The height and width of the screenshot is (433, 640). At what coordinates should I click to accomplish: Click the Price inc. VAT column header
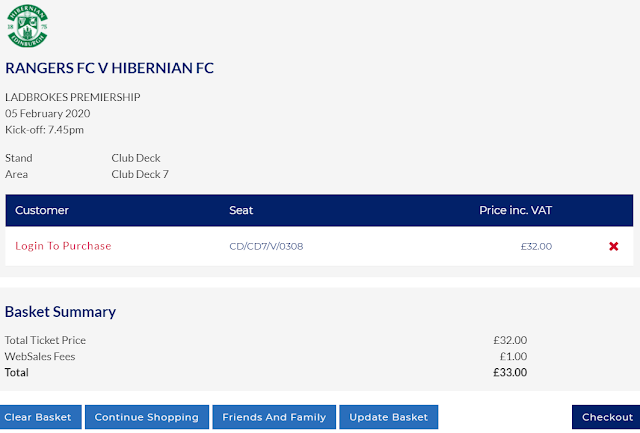pyautogui.click(x=515, y=211)
